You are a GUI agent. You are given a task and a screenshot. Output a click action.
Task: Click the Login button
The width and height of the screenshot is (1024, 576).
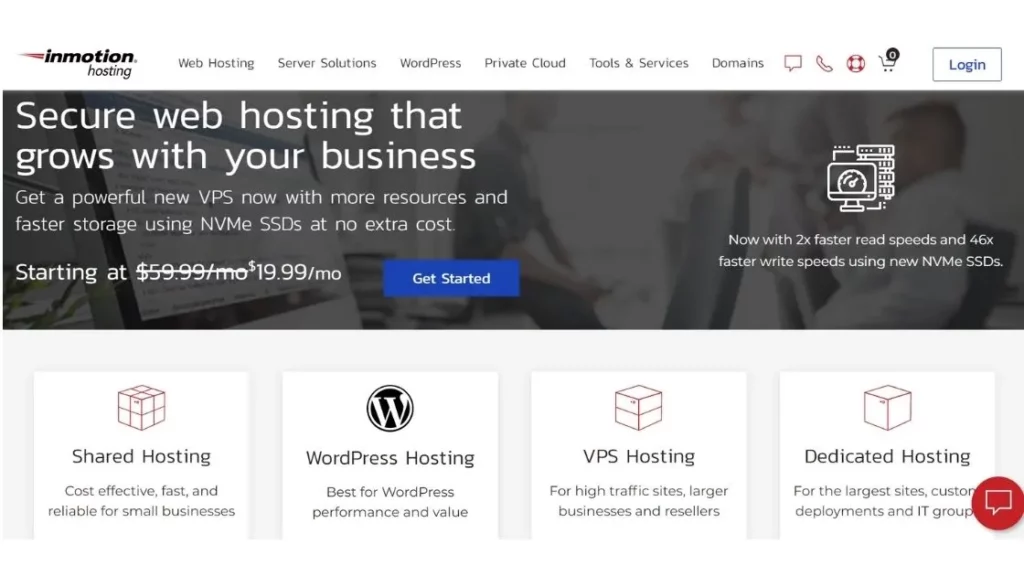click(x=967, y=65)
